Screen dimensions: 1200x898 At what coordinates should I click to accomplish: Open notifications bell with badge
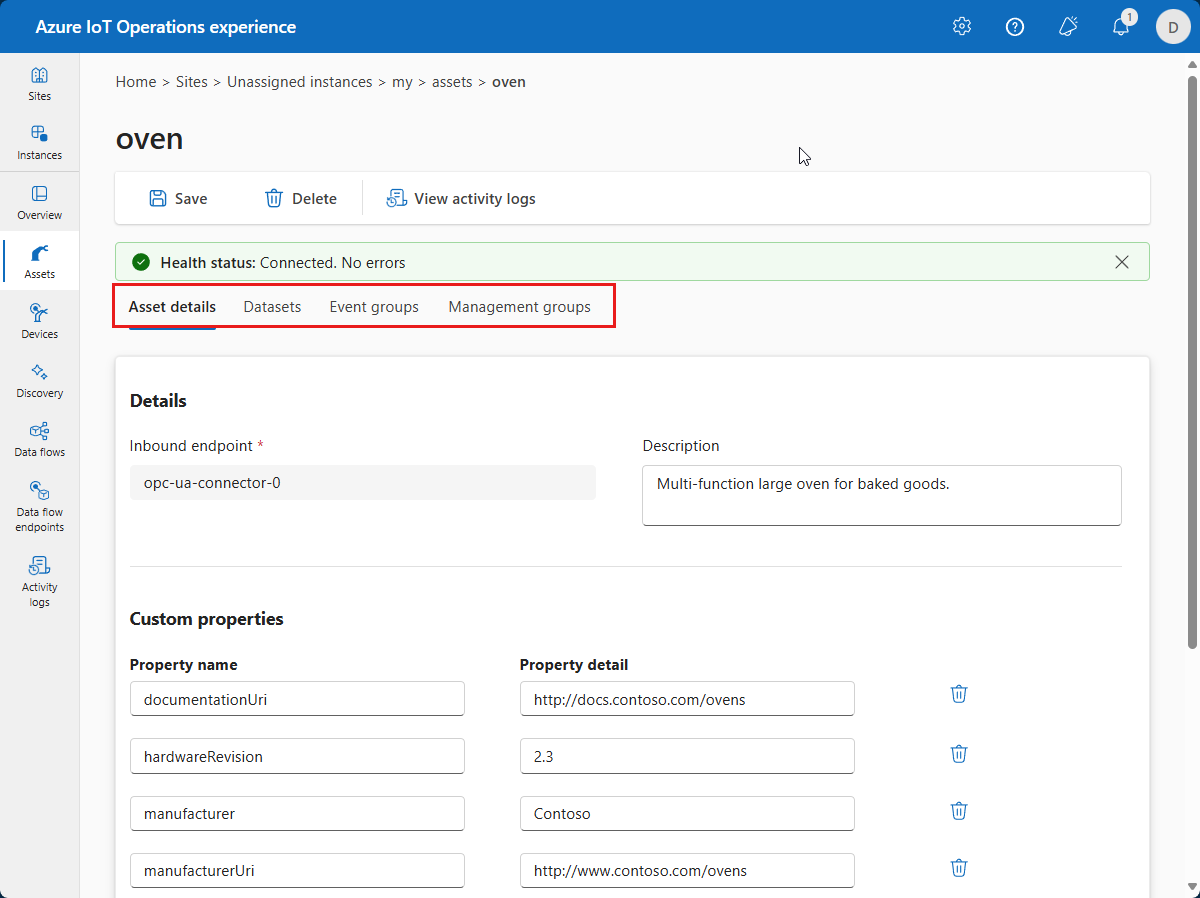click(x=1121, y=27)
